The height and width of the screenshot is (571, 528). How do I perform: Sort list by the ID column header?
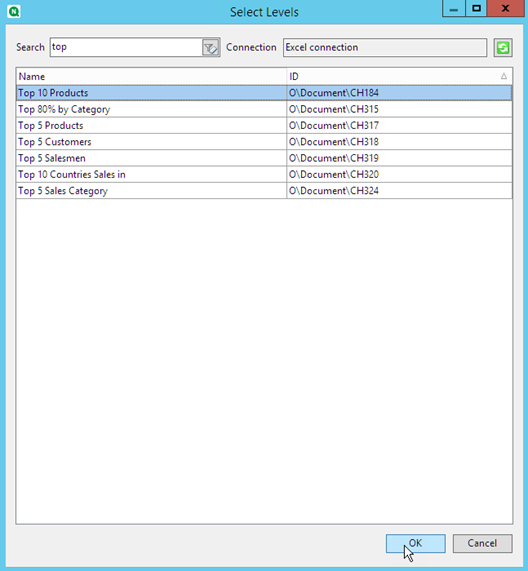coord(399,76)
